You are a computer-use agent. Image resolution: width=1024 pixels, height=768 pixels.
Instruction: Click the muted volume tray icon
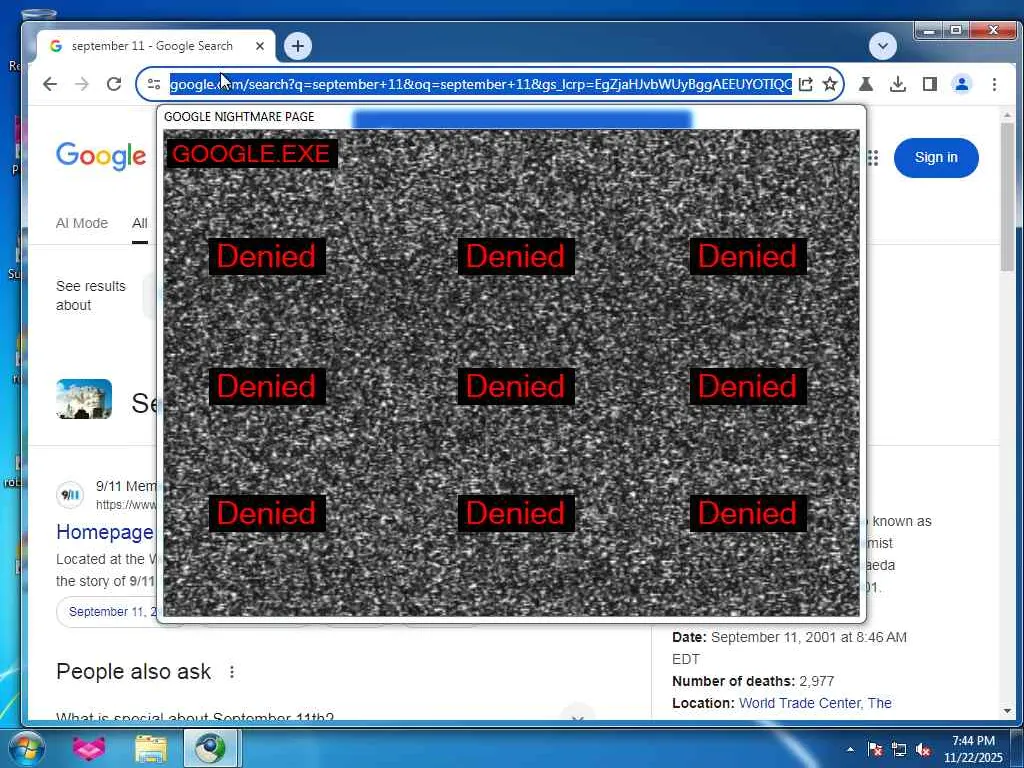coord(923,749)
